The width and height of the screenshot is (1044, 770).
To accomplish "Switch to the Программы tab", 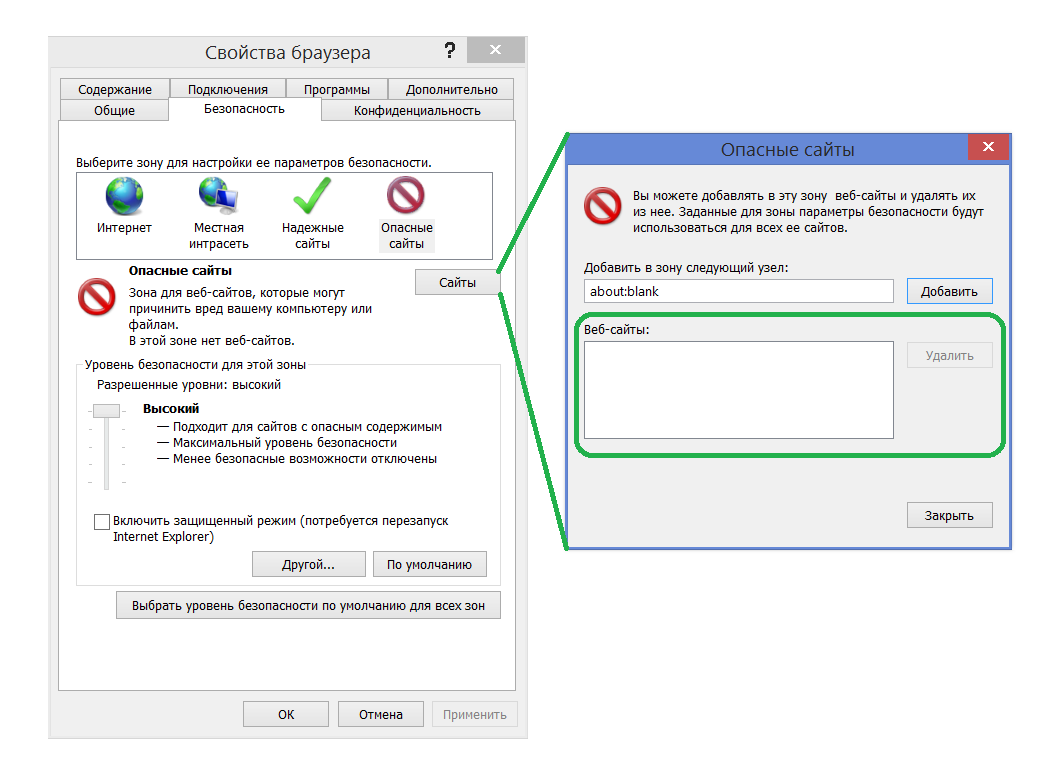I will [336, 89].
